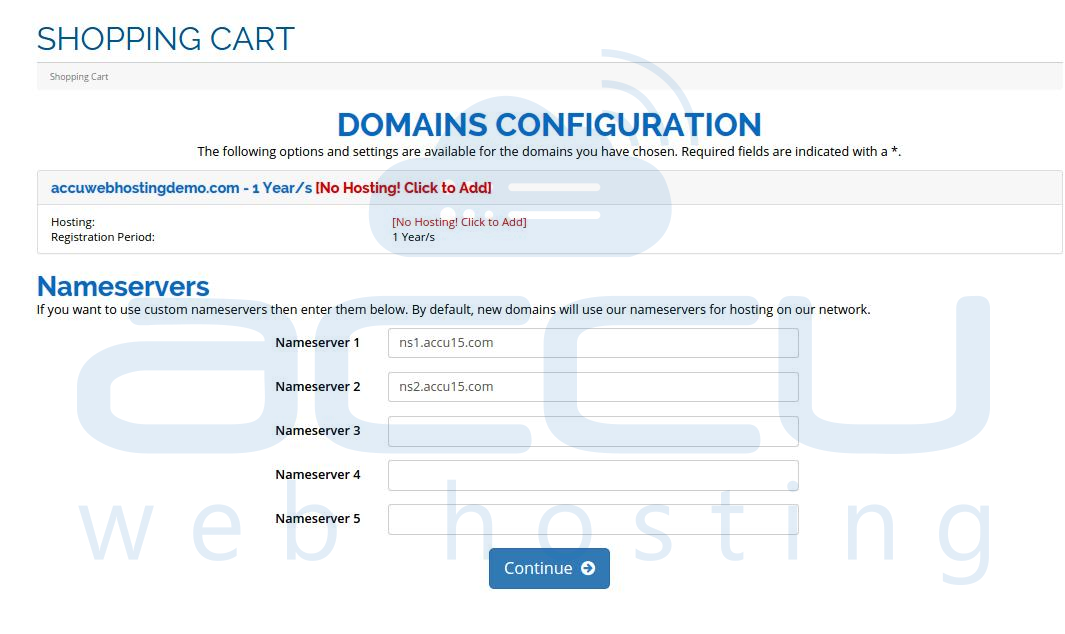Select the Shopping Cart breadcrumb
1065x634 pixels.
[x=79, y=77]
